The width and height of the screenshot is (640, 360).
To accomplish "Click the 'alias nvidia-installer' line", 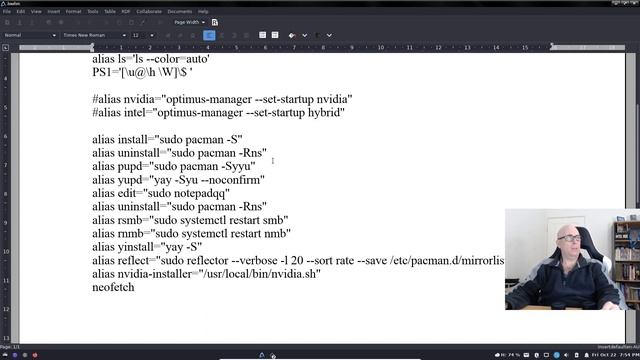I will [206, 274].
